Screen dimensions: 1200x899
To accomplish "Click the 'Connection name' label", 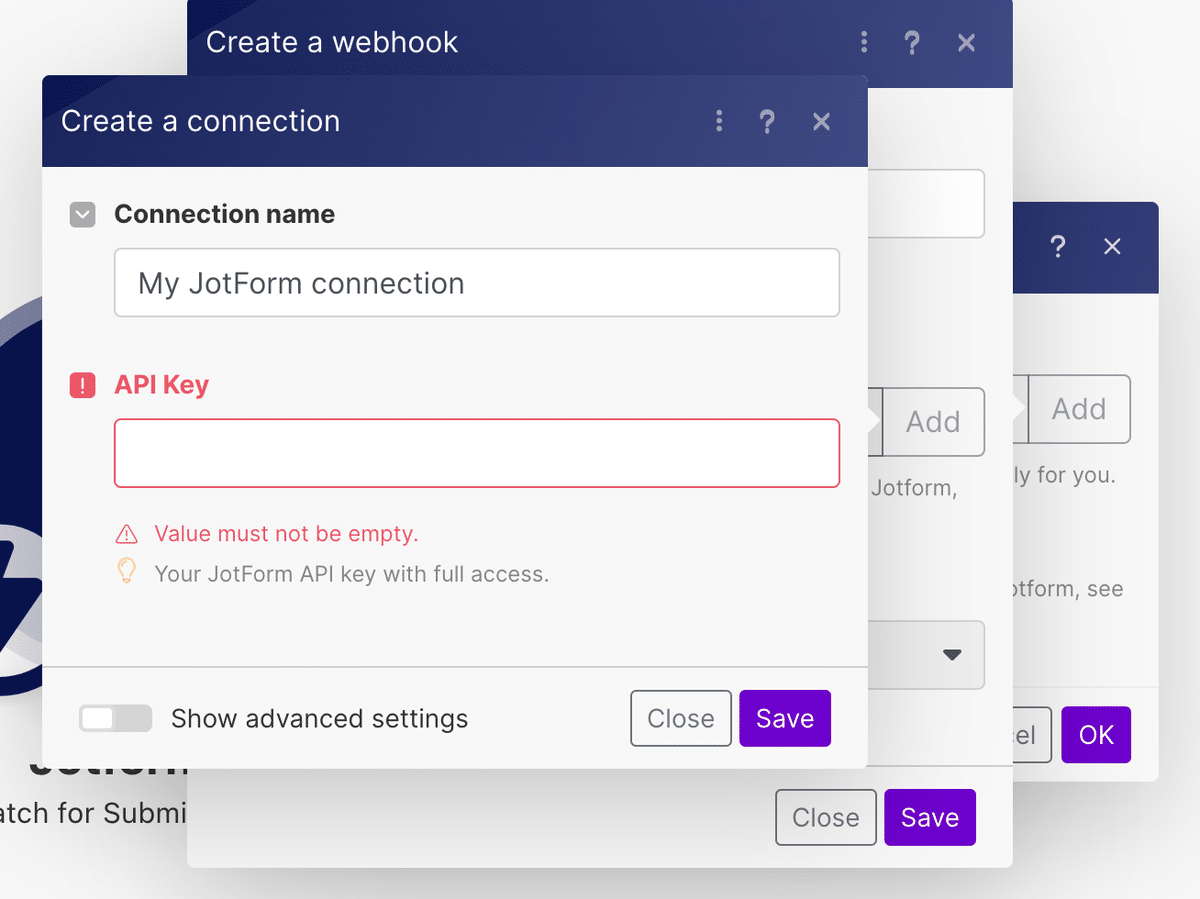I will pos(225,214).
